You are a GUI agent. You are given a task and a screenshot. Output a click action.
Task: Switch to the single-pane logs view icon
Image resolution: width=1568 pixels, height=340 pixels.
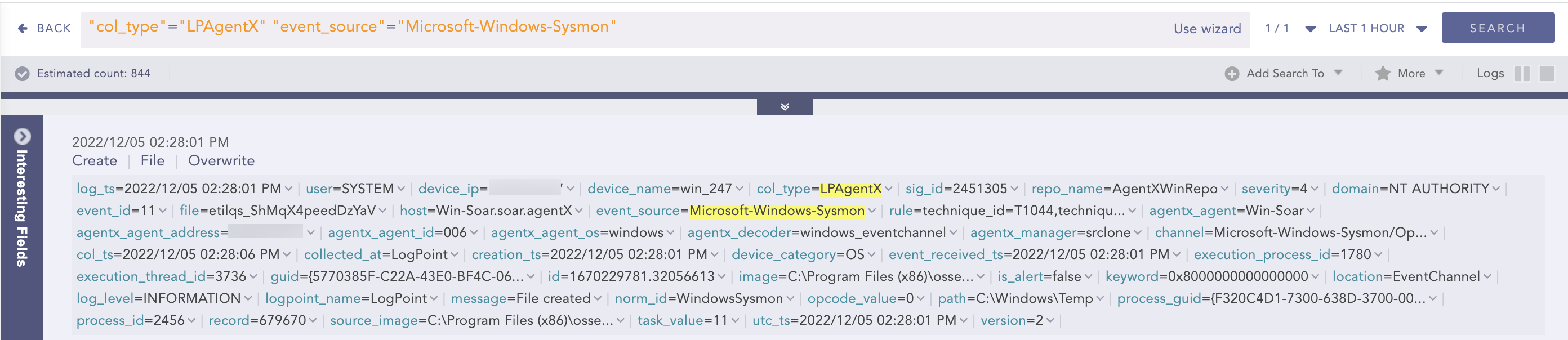click(1547, 74)
